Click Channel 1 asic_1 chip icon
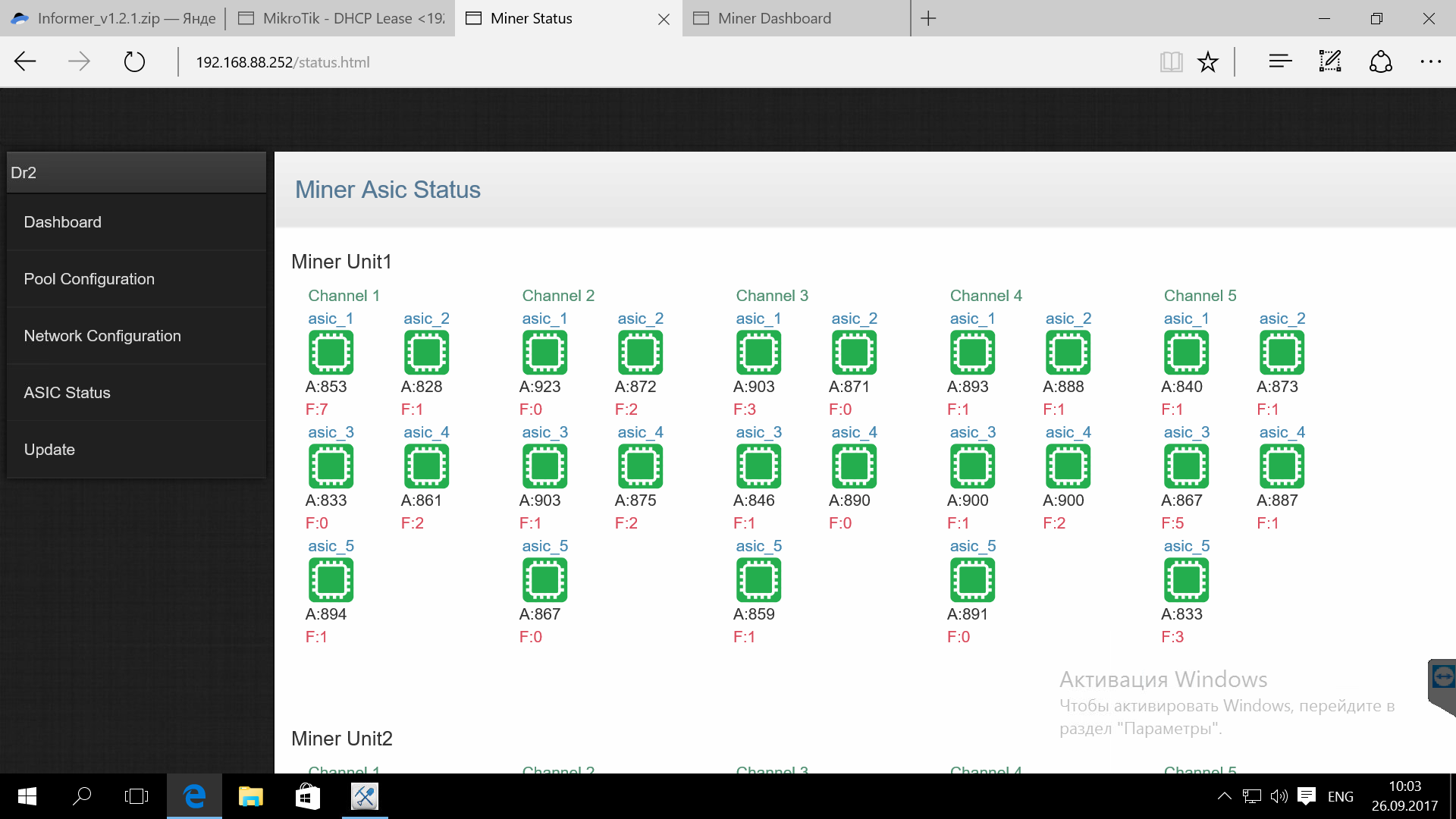Image resolution: width=1456 pixels, height=819 pixels. [x=331, y=353]
